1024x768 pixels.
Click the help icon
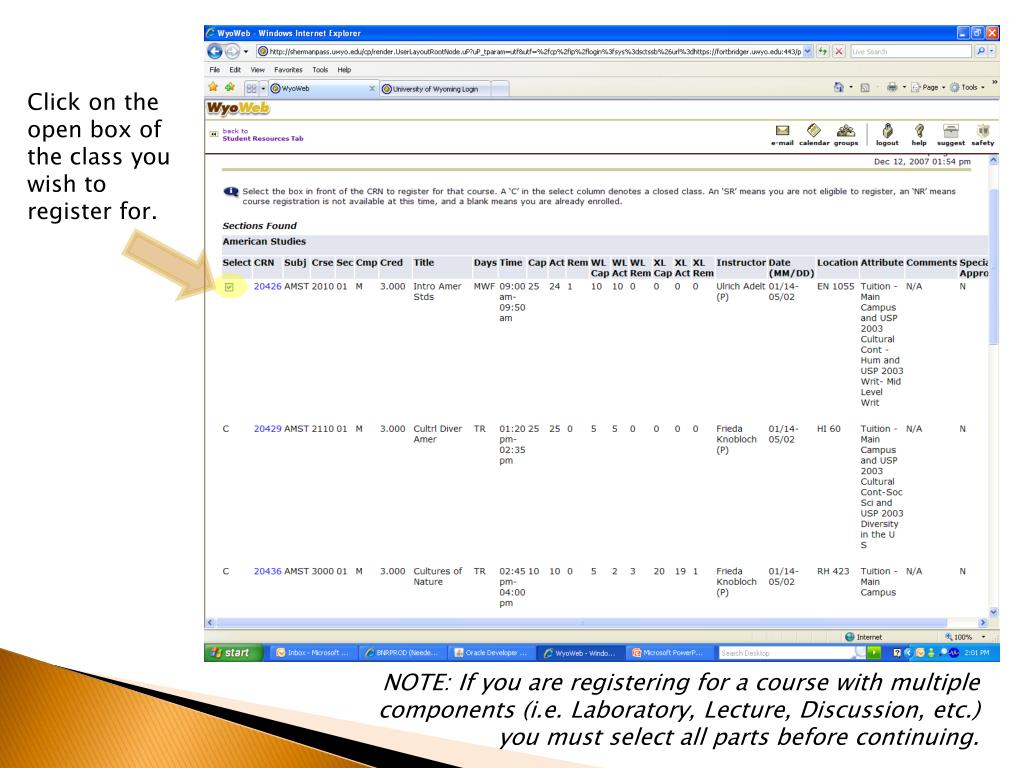(x=919, y=135)
